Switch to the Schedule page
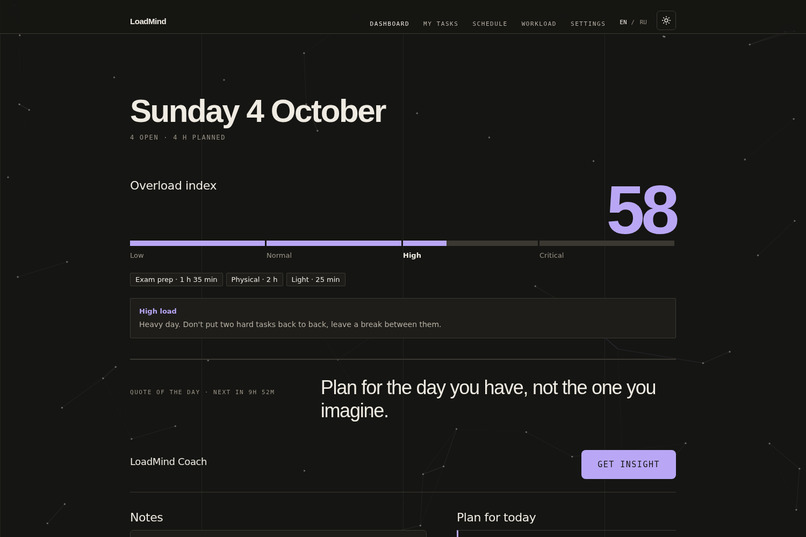Image resolution: width=806 pixels, height=537 pixels. click(489, 24)
